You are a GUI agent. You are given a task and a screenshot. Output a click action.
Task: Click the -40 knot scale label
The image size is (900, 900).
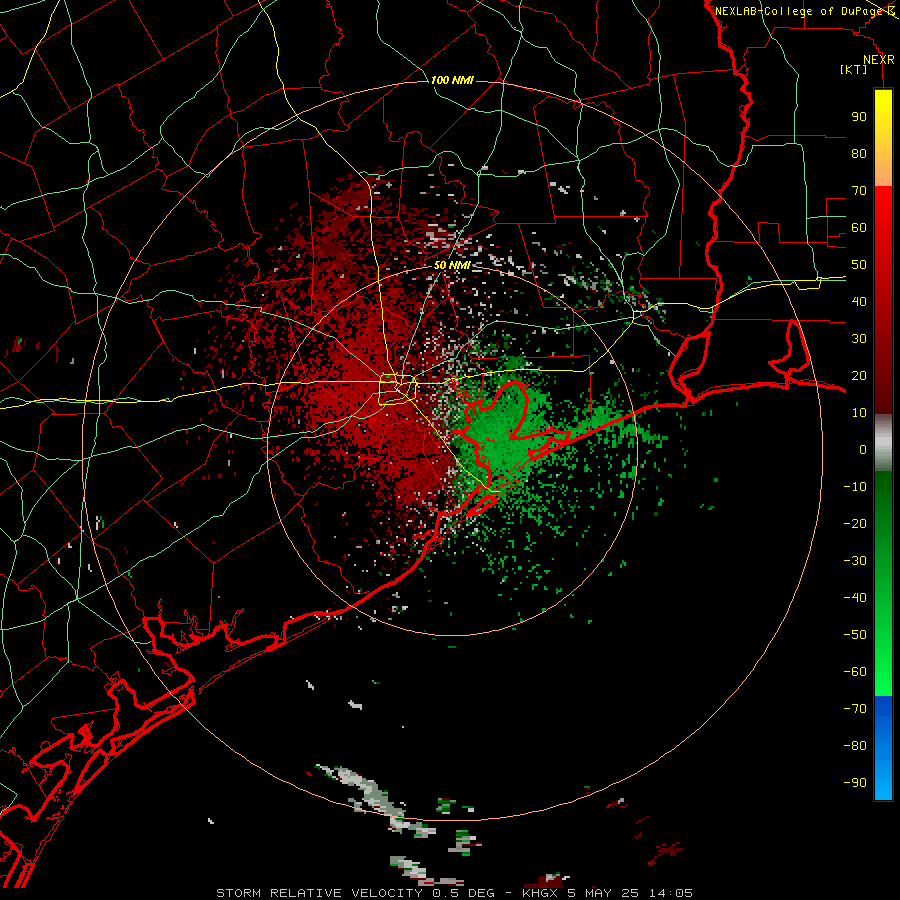855,598
